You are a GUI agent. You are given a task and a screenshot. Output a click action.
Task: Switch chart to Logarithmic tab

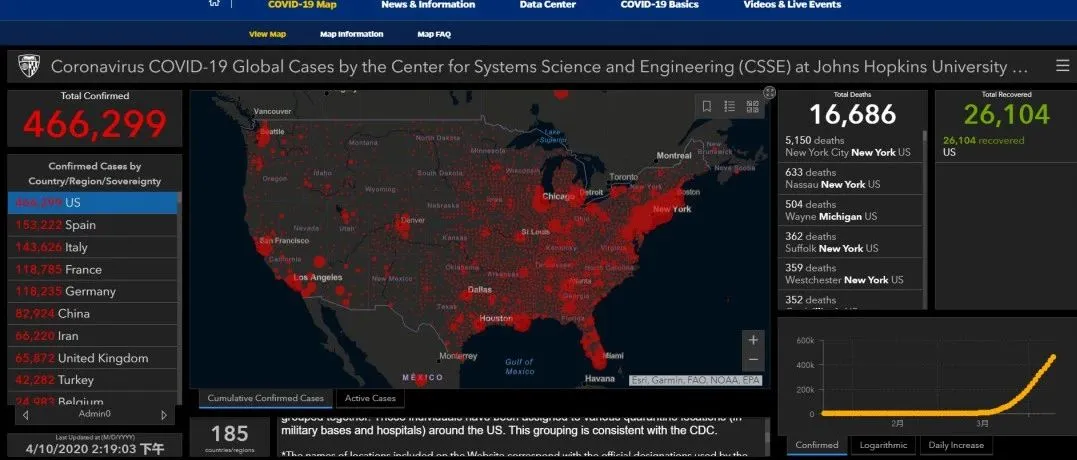[883, 445]
